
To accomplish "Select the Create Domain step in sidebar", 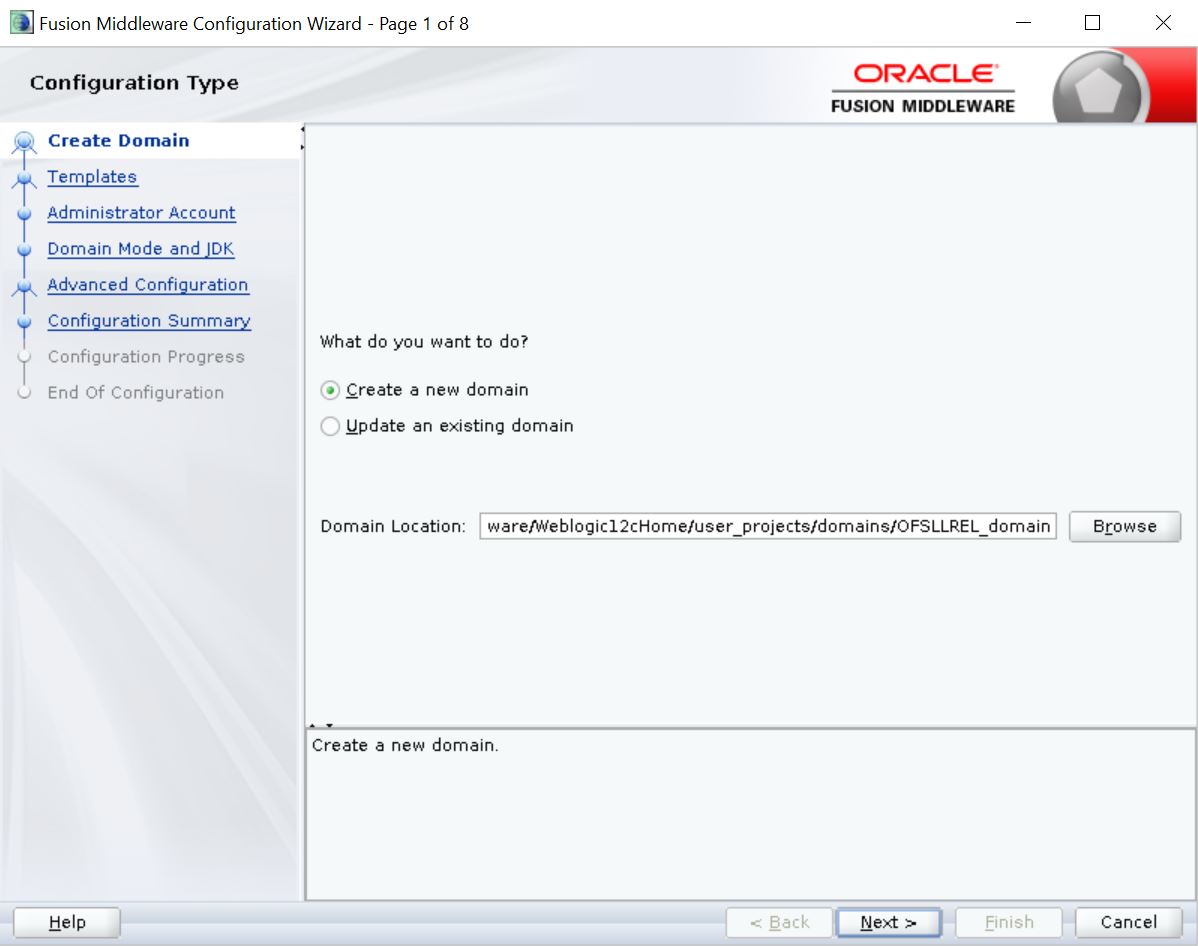I will [x=118, y=141].
